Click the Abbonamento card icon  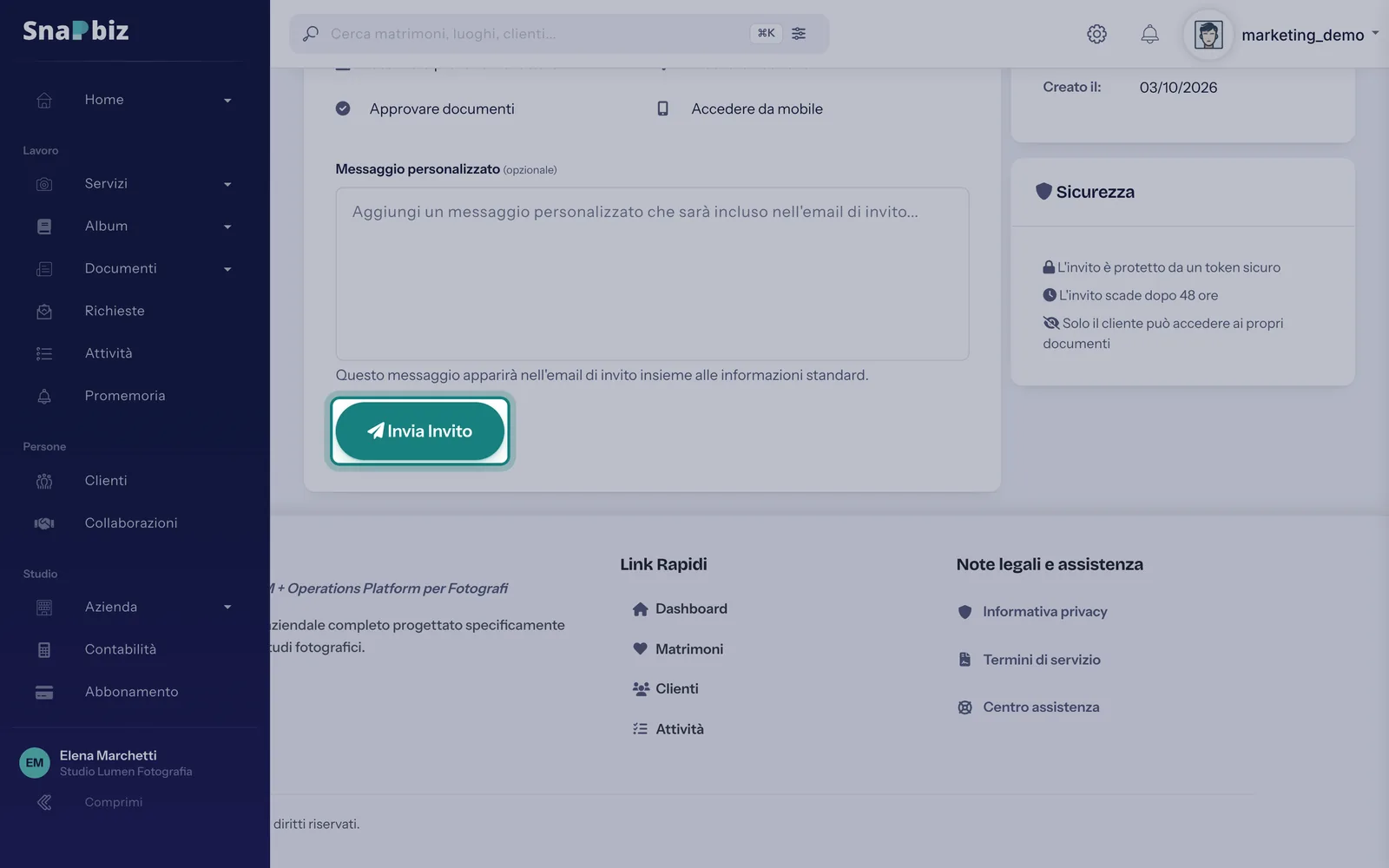(44, 693)
